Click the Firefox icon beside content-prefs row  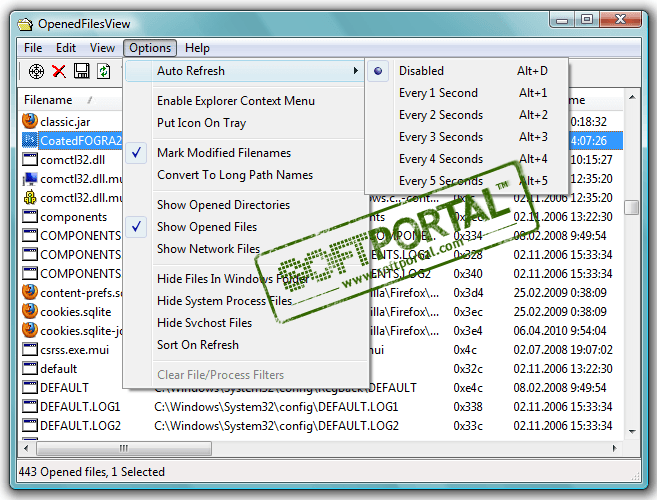pyautogui.click(x=30, y=292)
